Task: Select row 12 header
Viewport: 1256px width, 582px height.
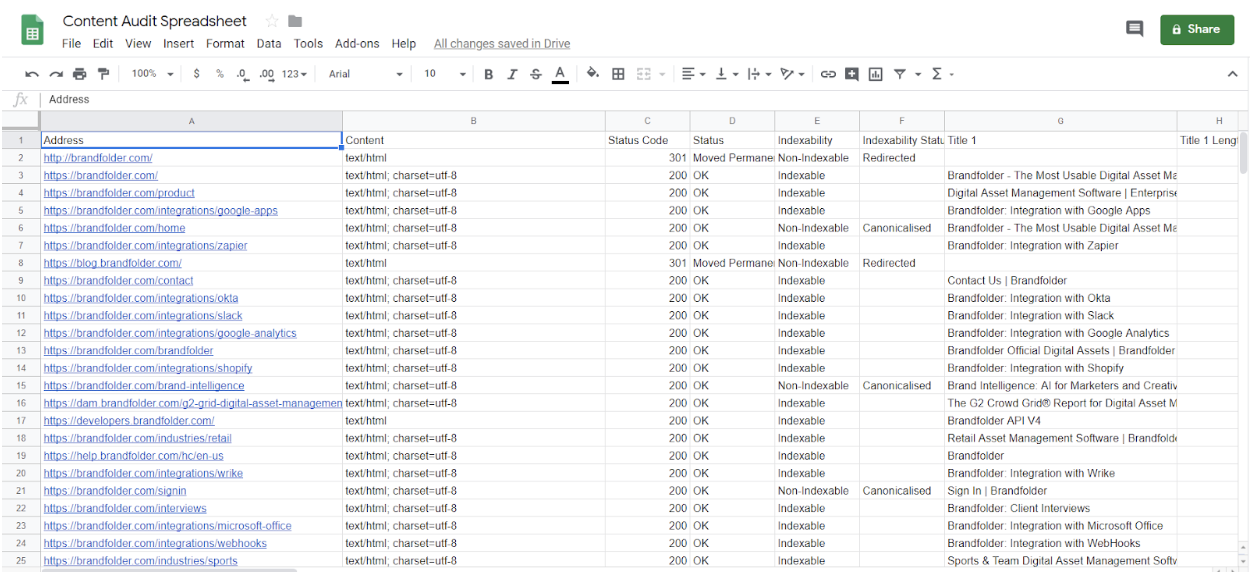Action: tap(20, 333)
